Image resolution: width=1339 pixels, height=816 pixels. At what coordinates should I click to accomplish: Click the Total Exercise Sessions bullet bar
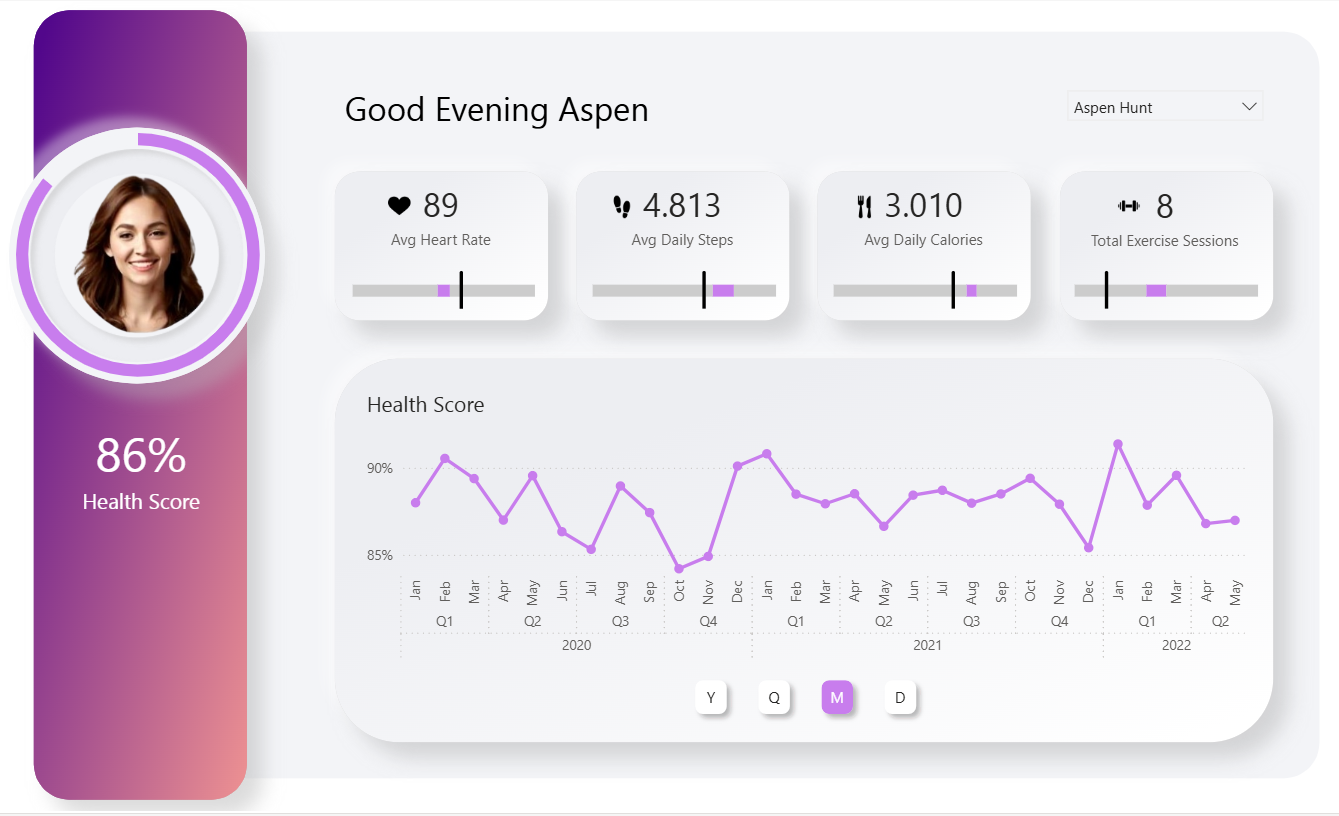[x=1166, y=290]
